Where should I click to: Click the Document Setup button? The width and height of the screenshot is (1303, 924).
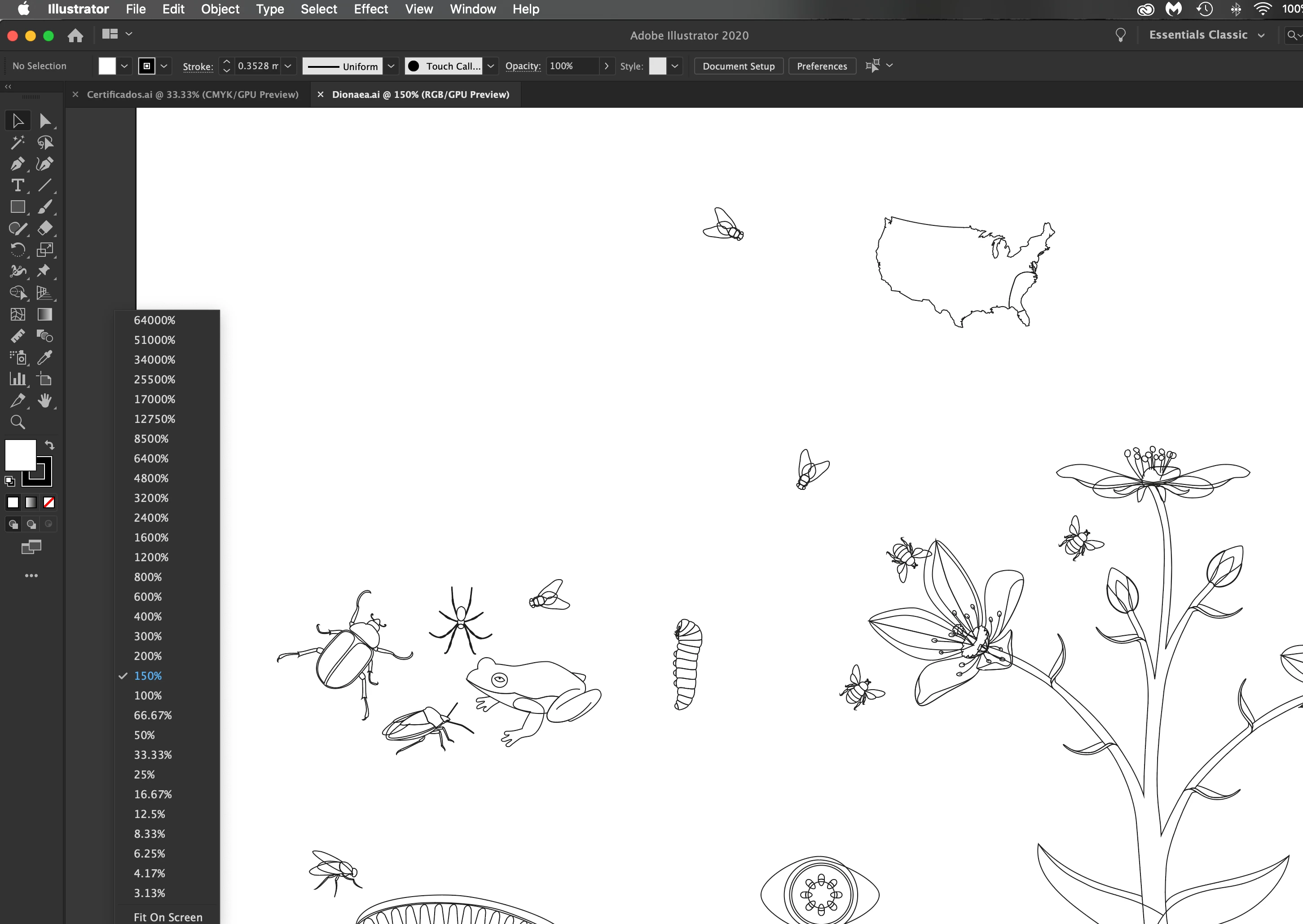738,66
